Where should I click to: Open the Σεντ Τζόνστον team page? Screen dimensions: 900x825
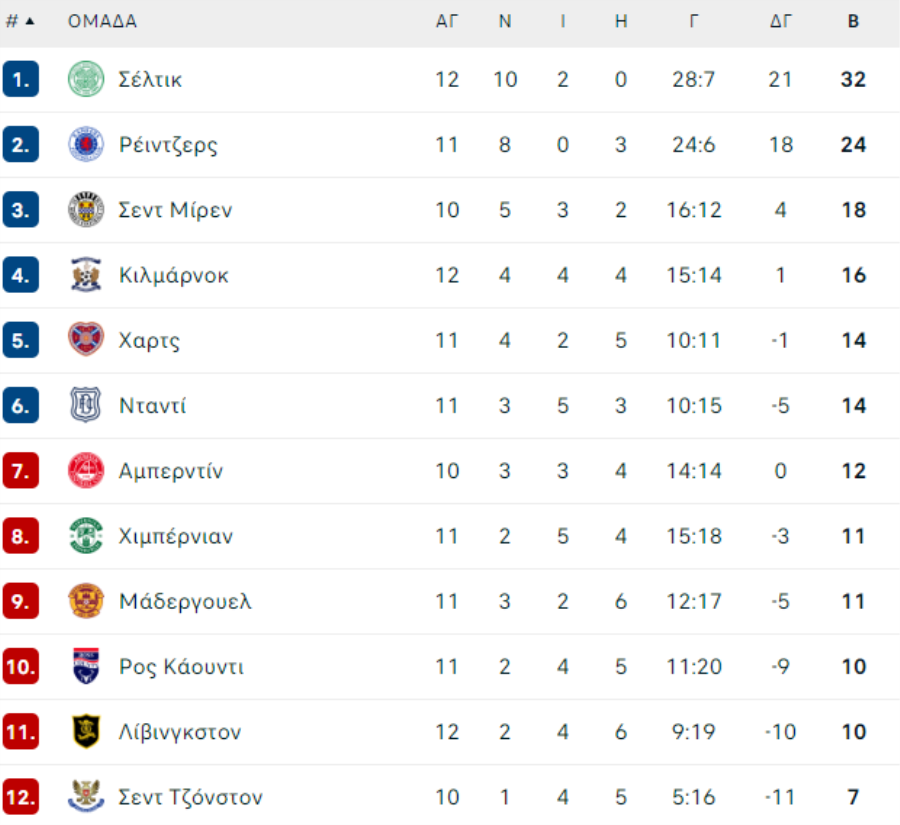190,797
